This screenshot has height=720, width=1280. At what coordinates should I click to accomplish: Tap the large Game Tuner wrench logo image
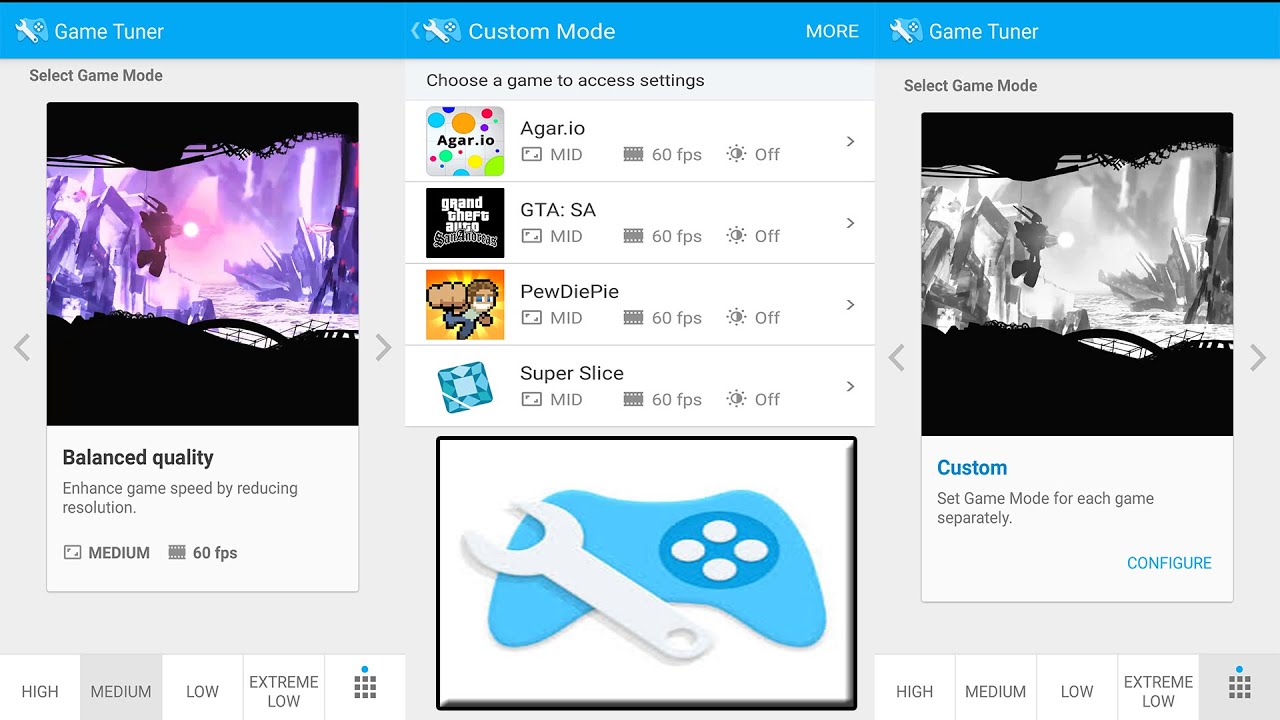[646, 573]
